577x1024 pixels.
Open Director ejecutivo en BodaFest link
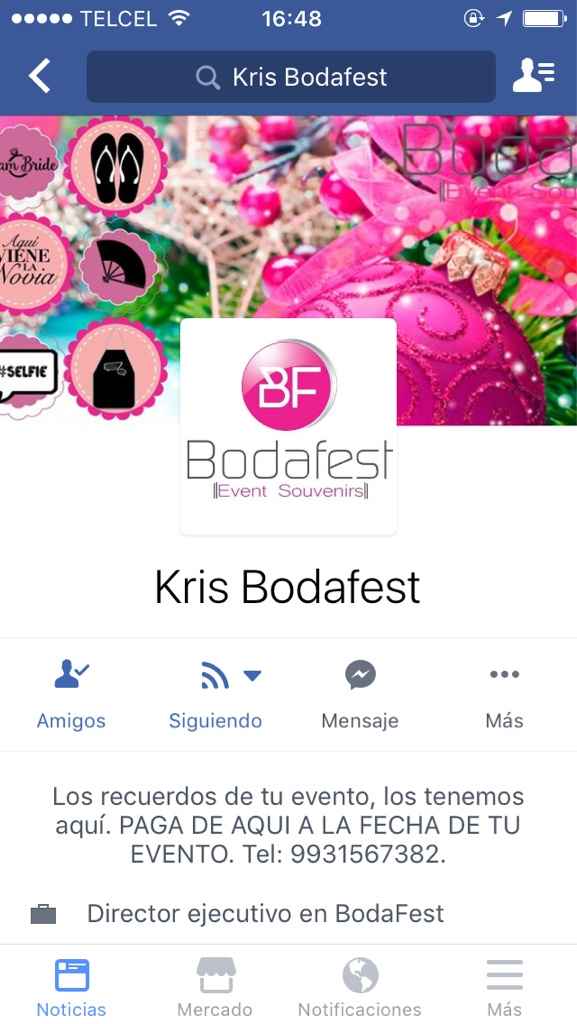click(x=265, y=914)
